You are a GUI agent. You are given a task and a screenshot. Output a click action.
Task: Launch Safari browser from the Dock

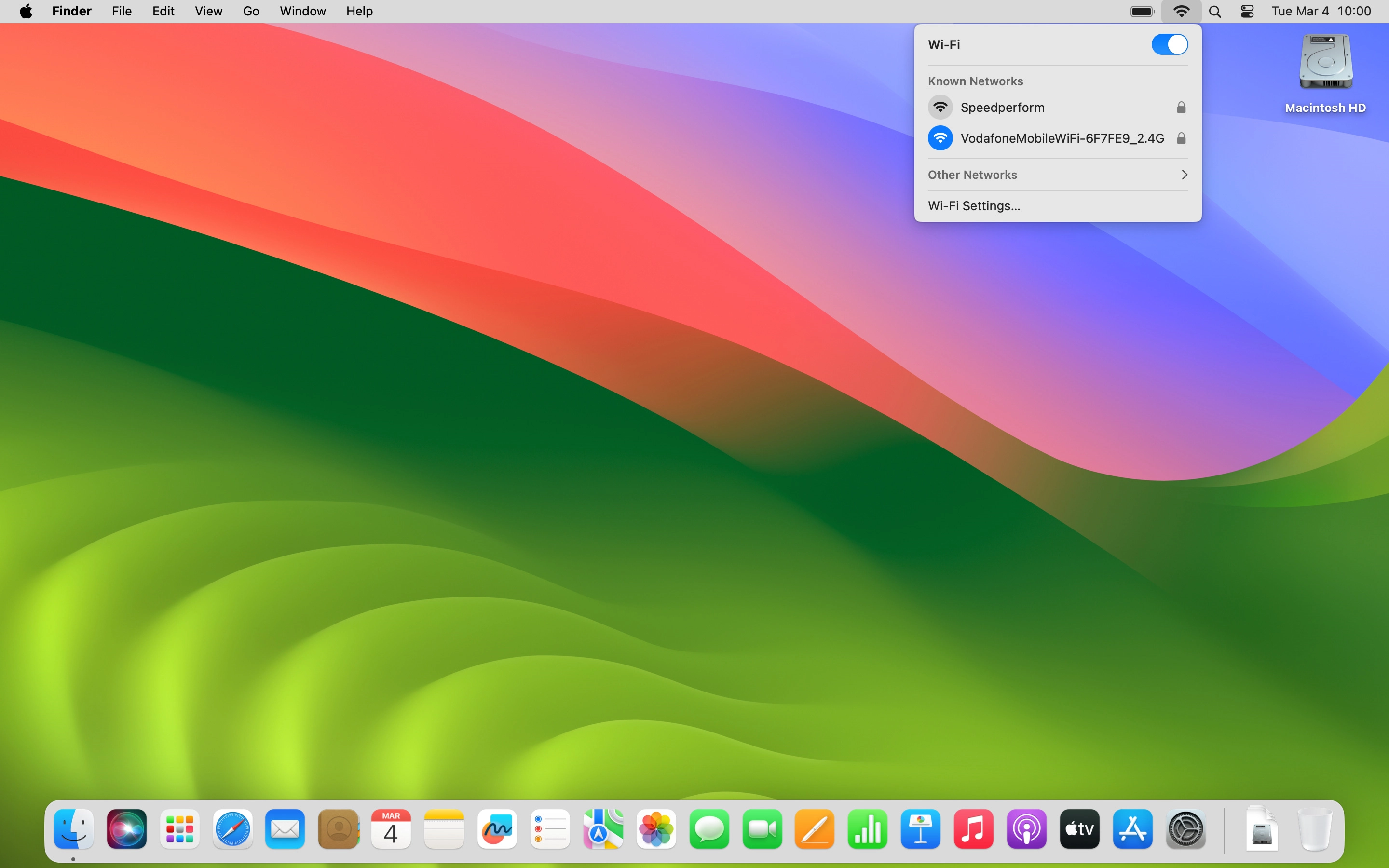pyautogui.click(x=232, y=829)
